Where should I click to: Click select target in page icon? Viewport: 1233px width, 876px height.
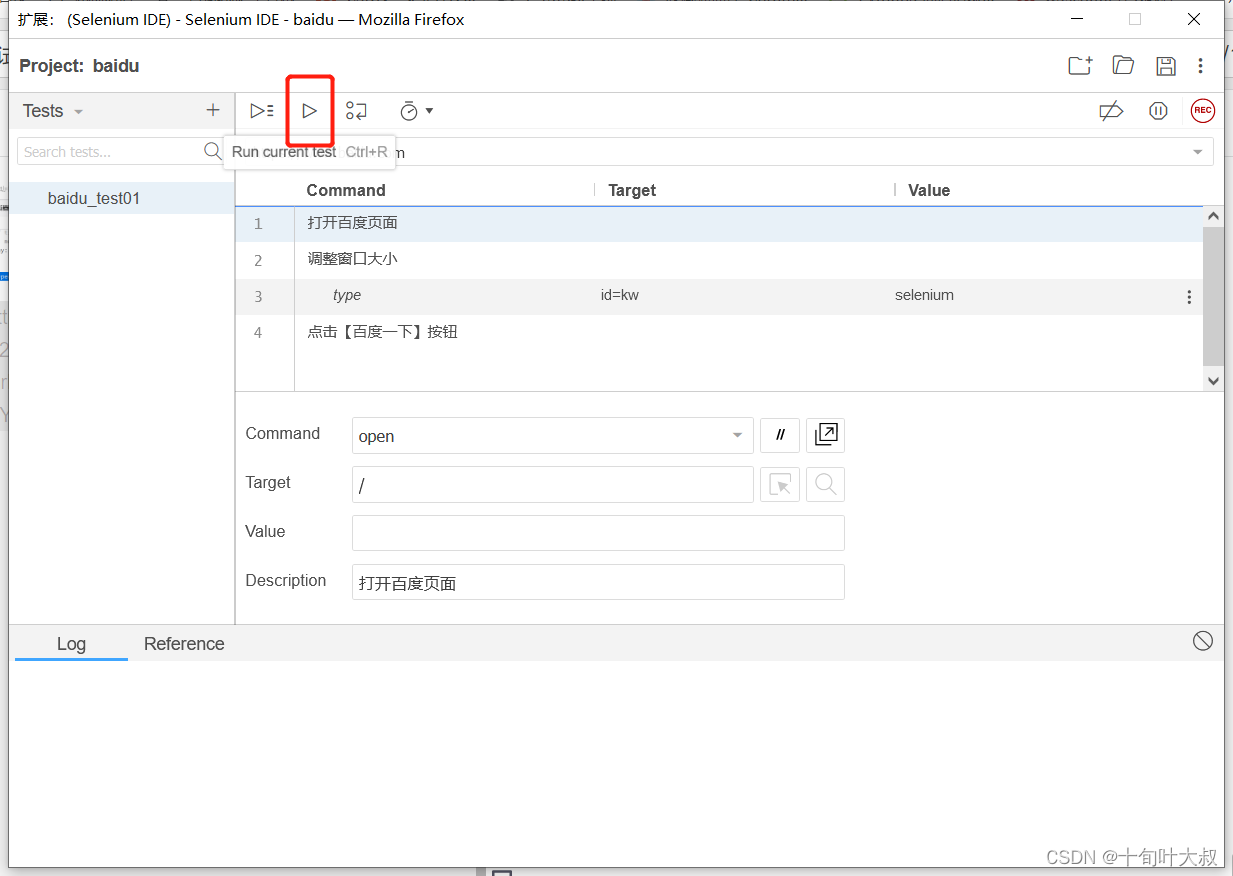pyautogui.click(x=780, y=484)
